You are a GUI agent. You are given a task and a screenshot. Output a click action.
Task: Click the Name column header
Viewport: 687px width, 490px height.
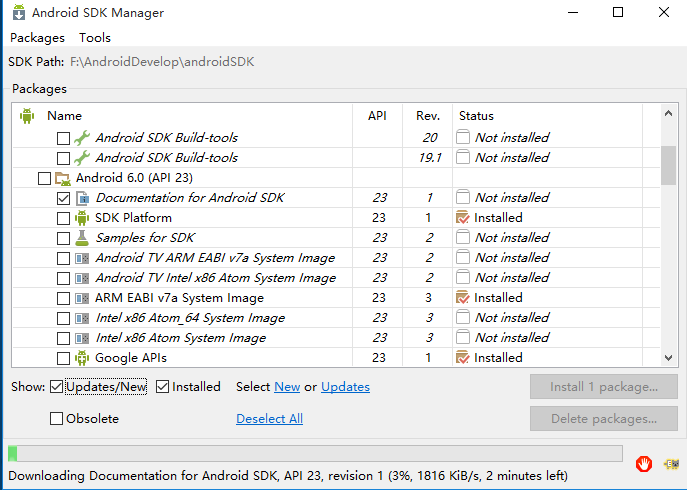coord(64,116)
